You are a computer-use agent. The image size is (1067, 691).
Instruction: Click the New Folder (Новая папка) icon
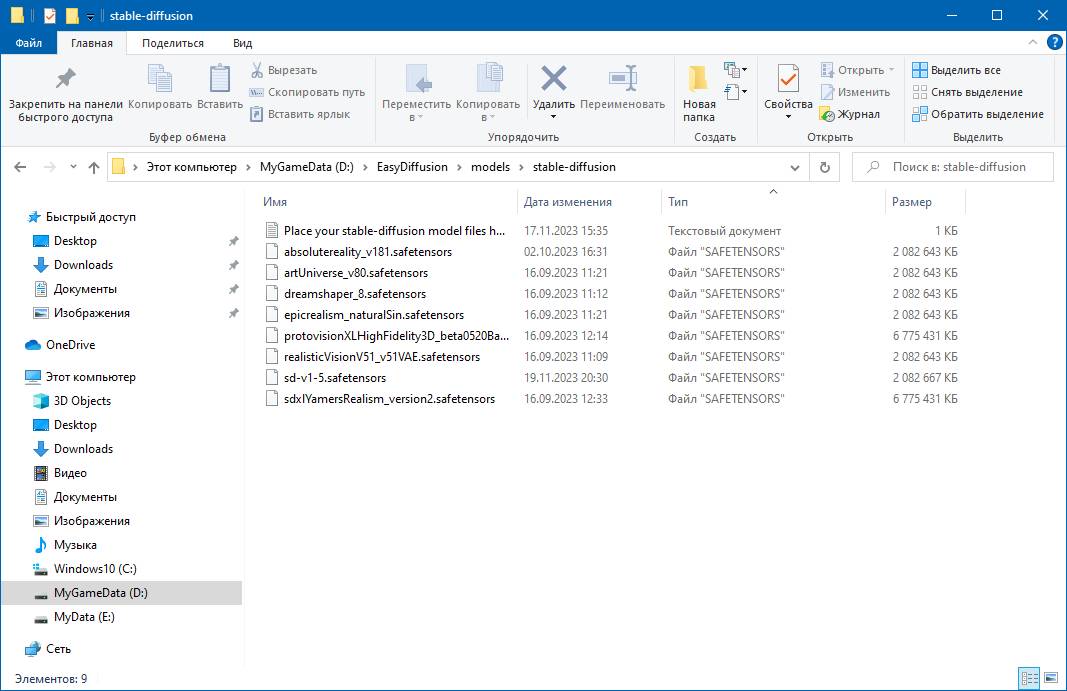(x=699, y=79)
